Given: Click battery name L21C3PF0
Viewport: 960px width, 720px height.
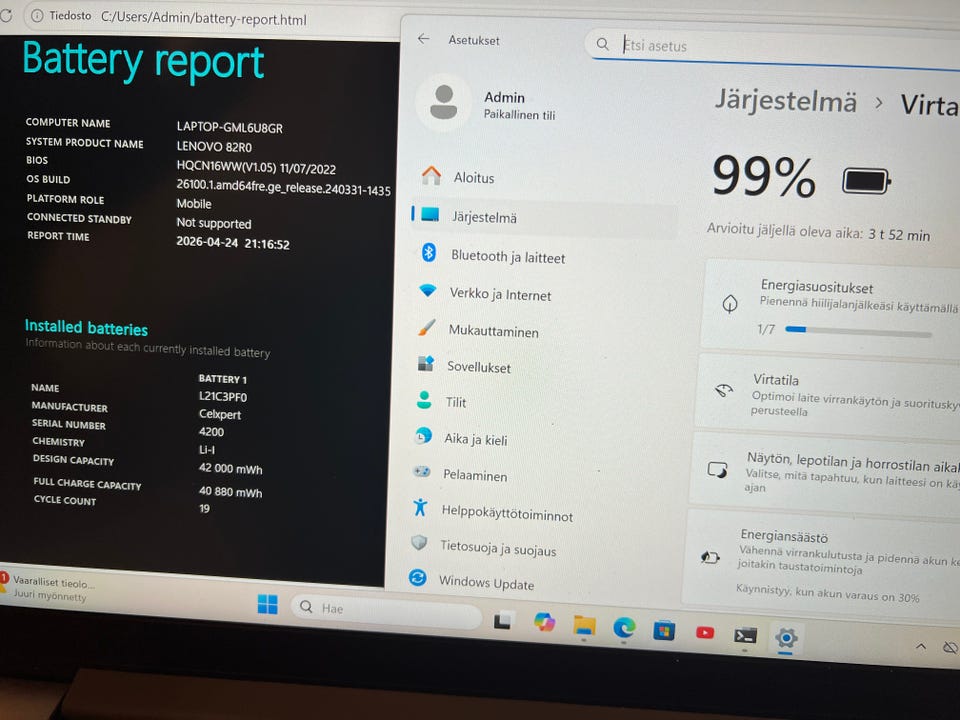Looking at the screenshot, I should [222, 397].
